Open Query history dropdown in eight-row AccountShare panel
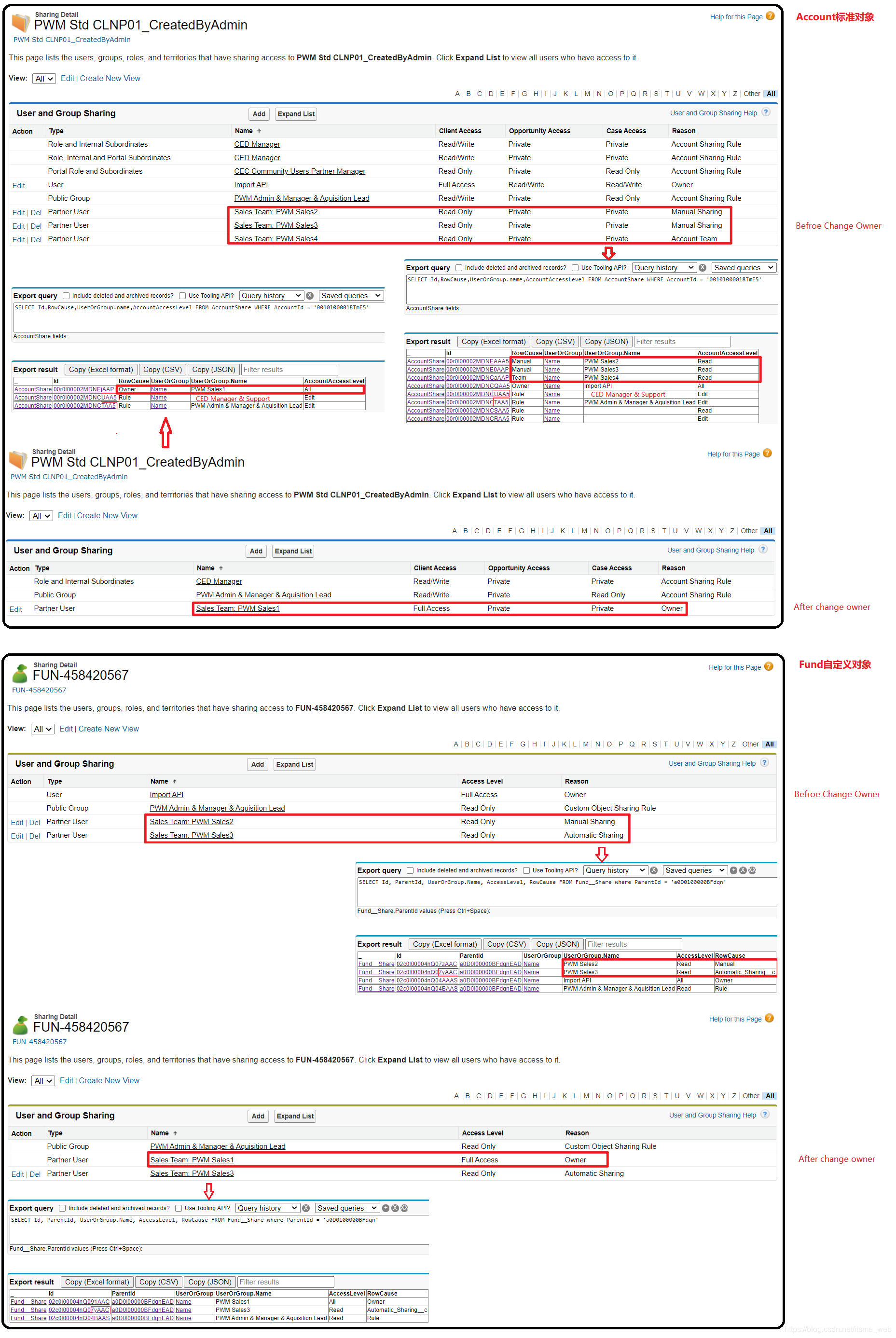Screen dimensions: 896x1338 pos(664,268)
